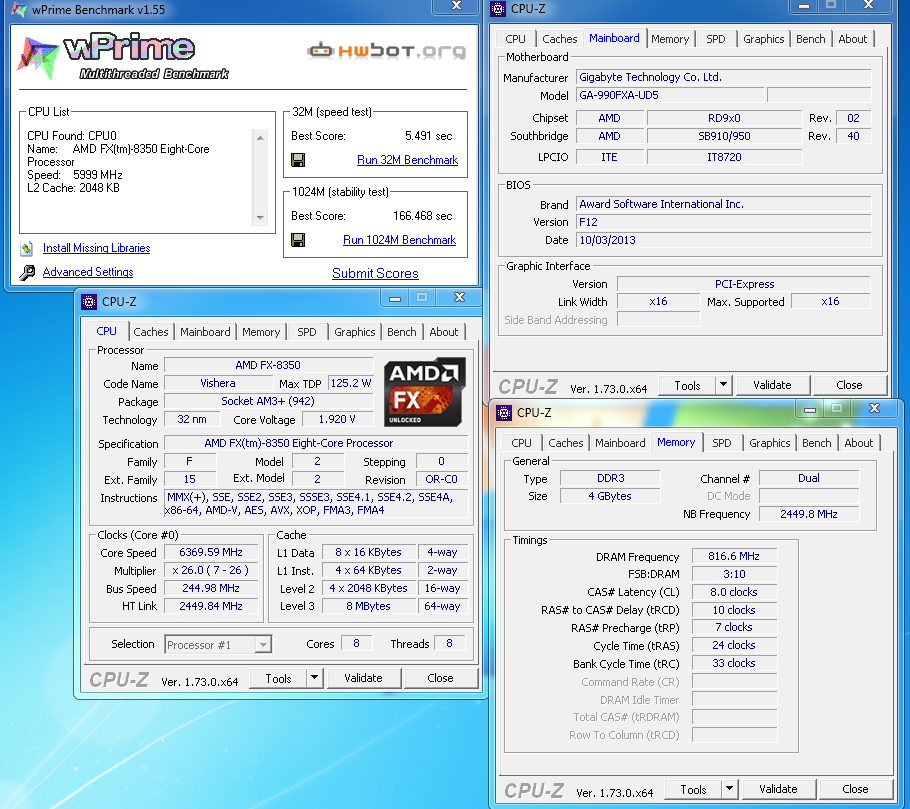Click the CPU-Z title icon in Memory window
The width and height of the screenshot is (910, 809).
click(x=504, y=413)
